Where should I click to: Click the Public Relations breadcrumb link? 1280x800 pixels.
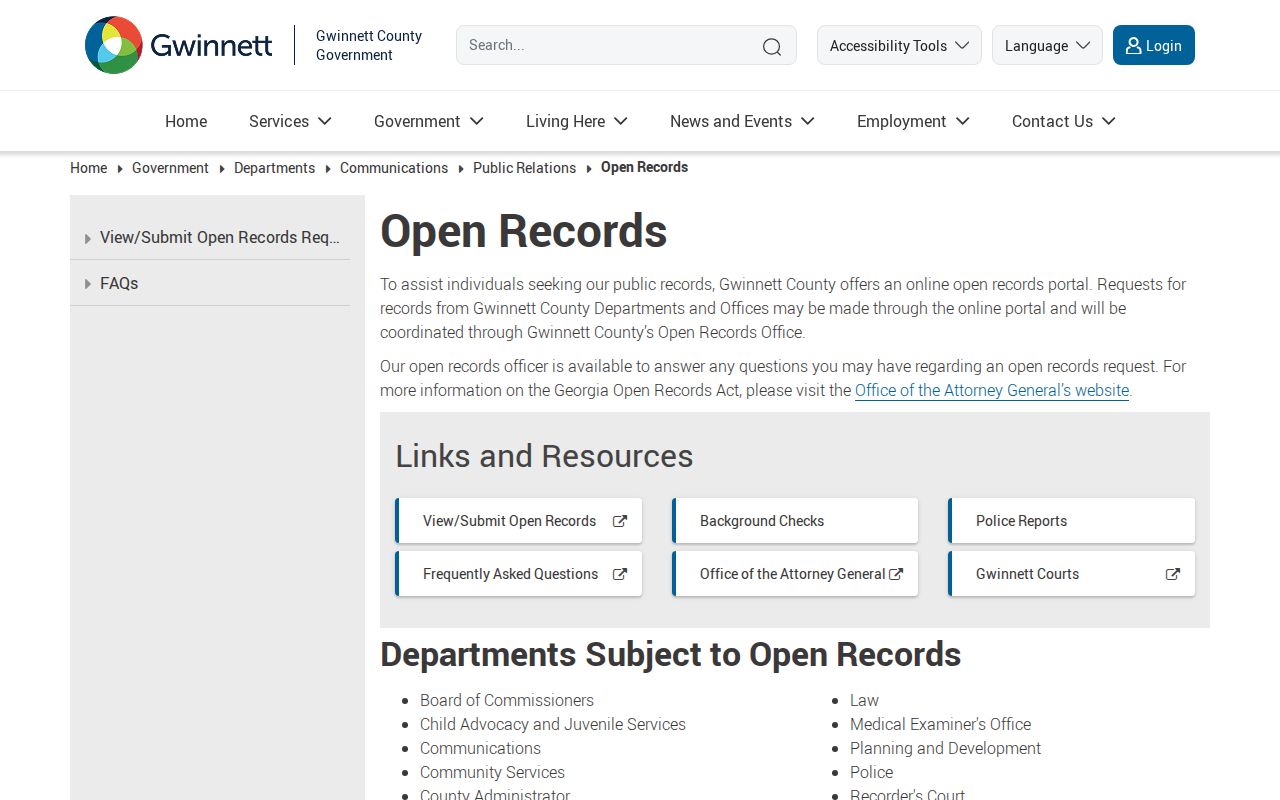524,168
